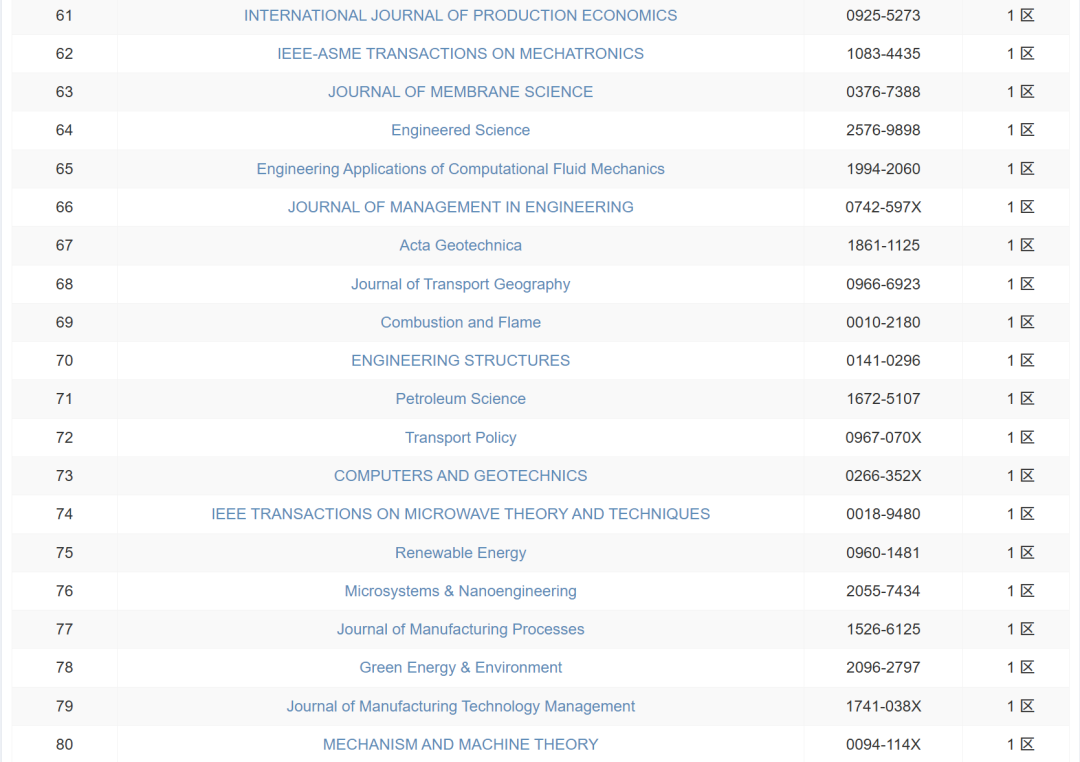Screen dimensions: 1080x762
Task: Click the 区 icon in row 74
Action: [1027, 514]
